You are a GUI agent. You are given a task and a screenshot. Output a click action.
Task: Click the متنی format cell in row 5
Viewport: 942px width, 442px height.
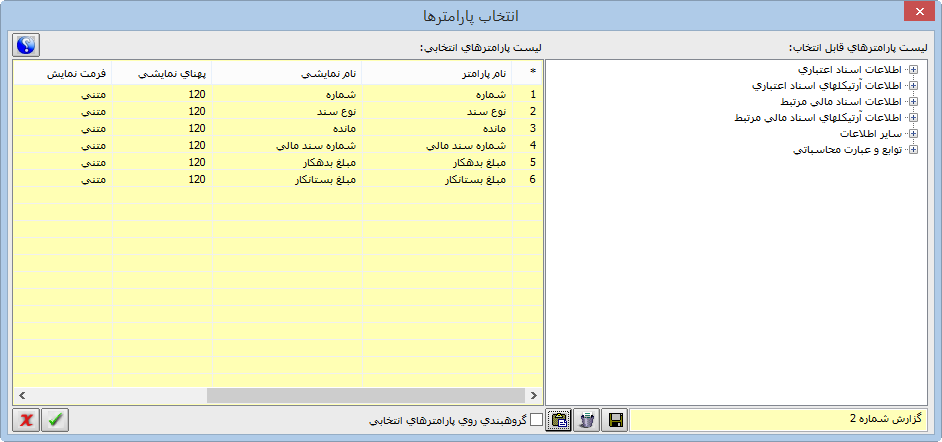(x=62, y=162)
